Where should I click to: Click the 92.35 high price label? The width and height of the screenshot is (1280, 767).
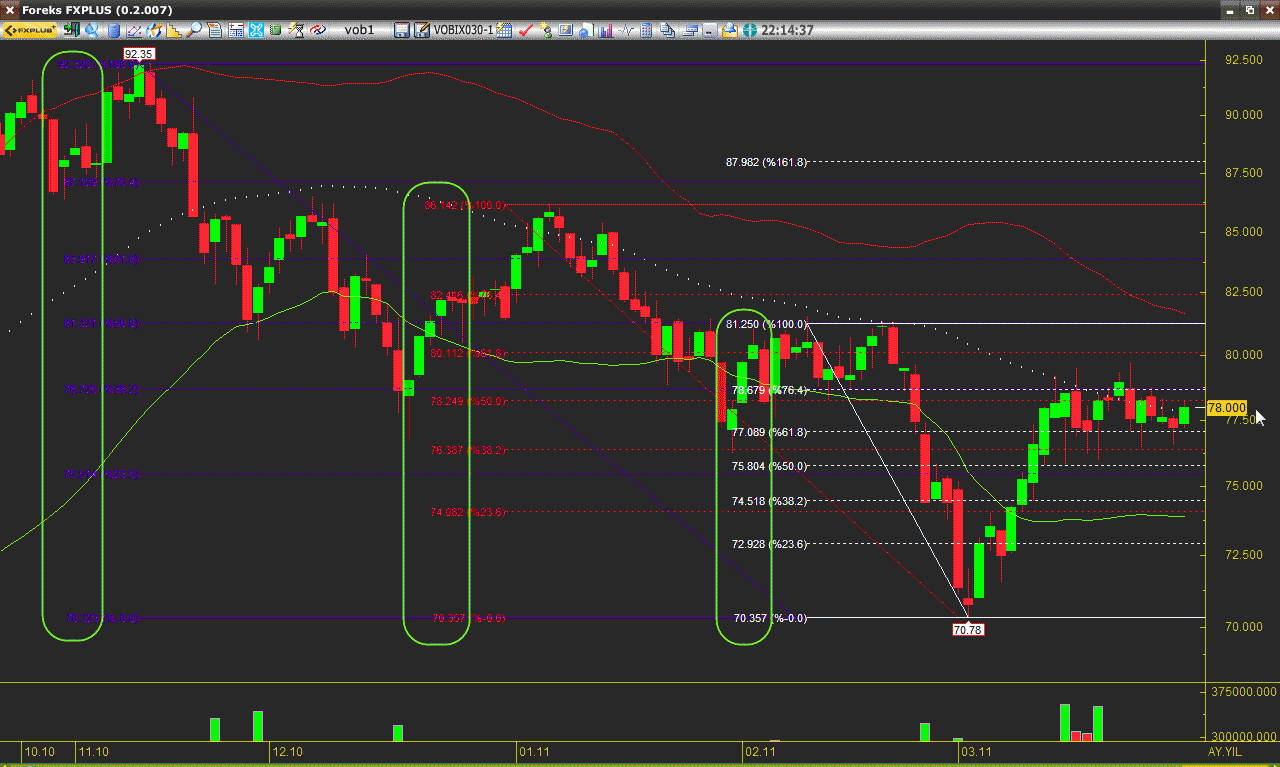[x=138, y=54]
